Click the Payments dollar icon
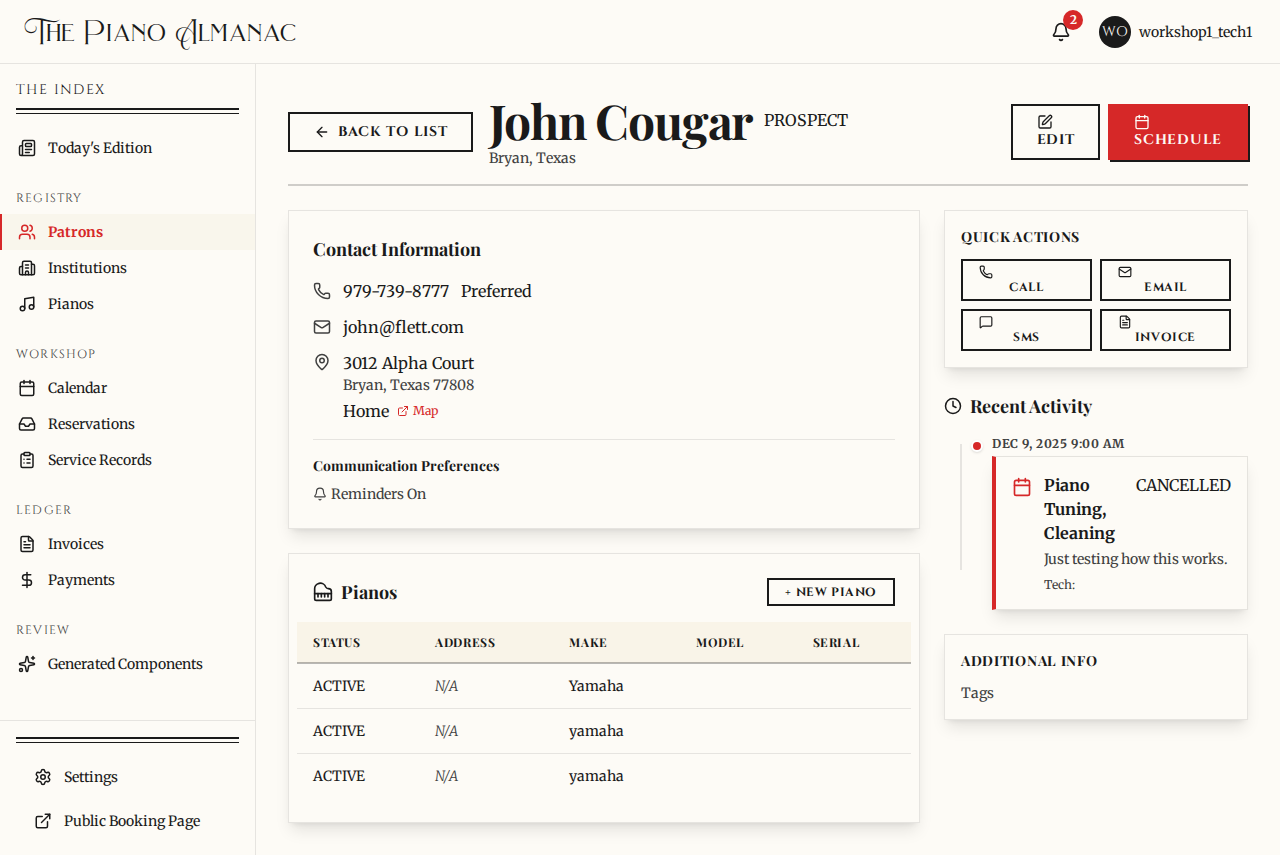Screen dimensions: 1280x855 (28, 580)
